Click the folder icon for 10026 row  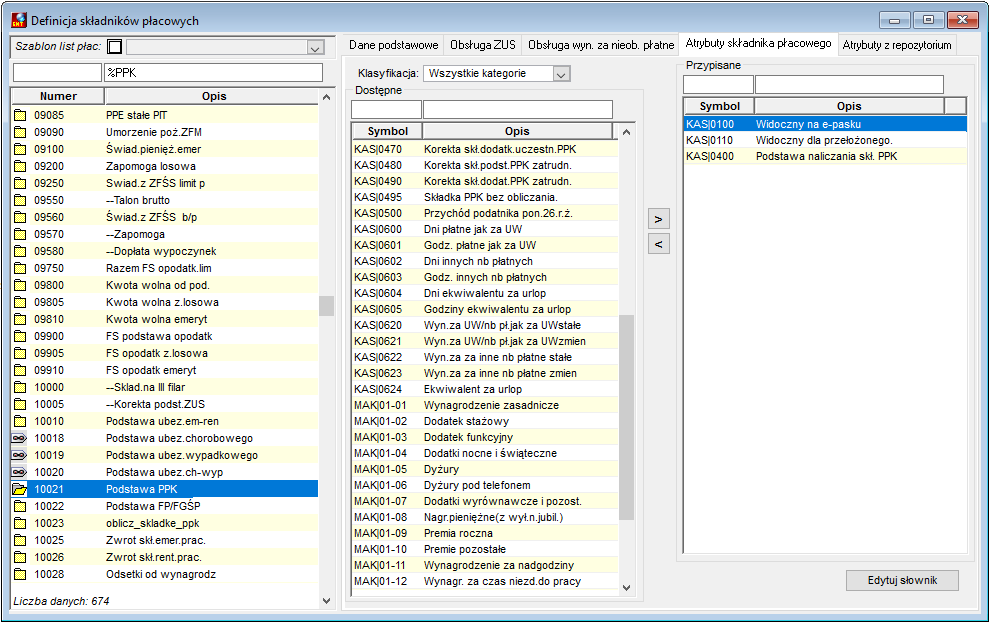(x=20, y=558)
